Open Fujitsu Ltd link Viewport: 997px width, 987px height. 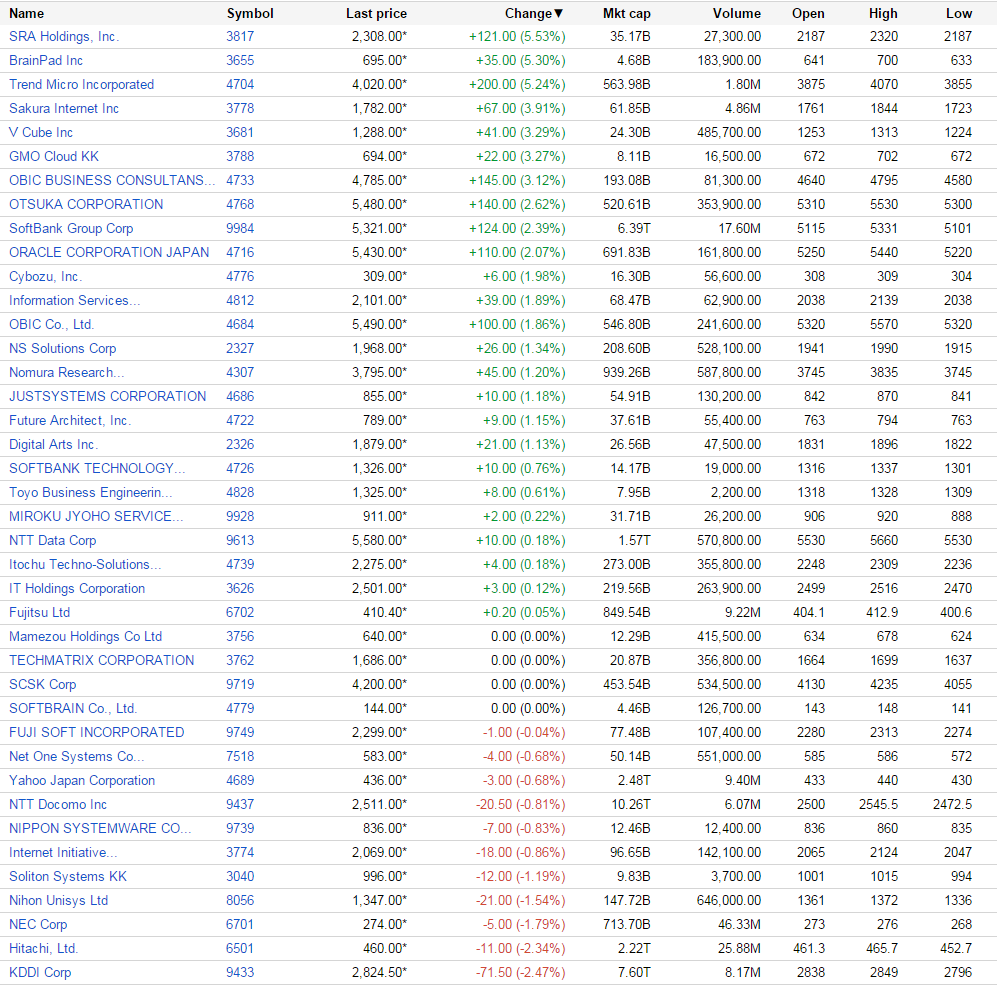point(39,612)
